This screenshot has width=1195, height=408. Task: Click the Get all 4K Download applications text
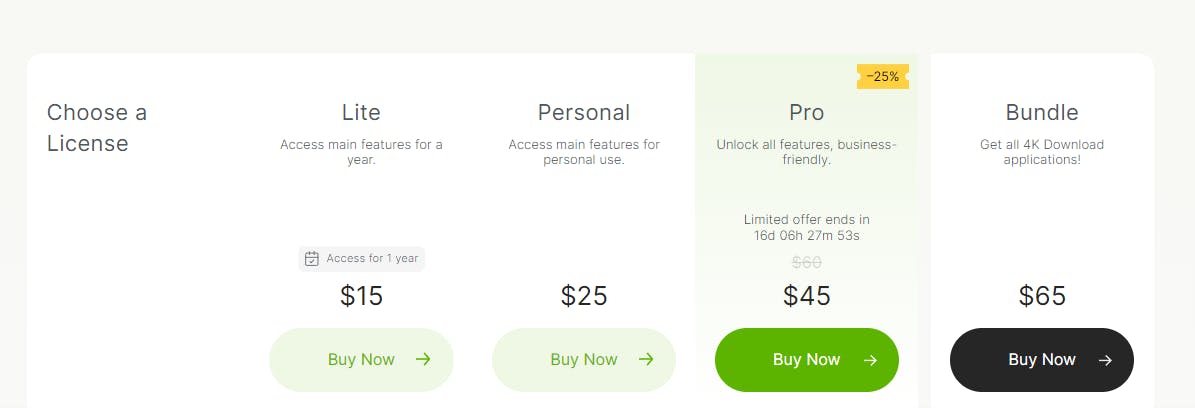pos(1042,152)
